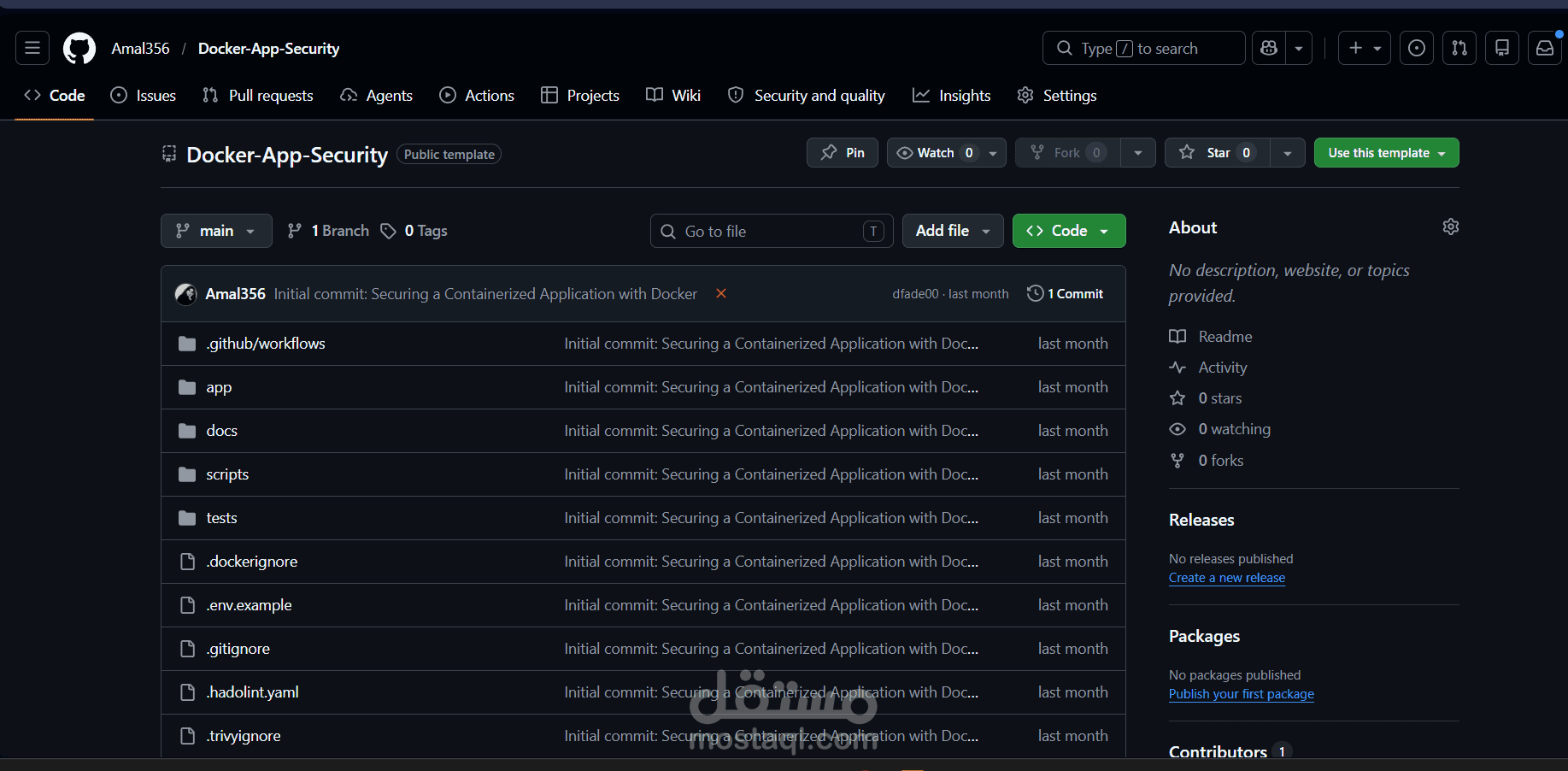The width and height of the screenshot is (1568, 771).
Task: Expand the Fork options dropdown arrow
Action: coord(1138,153)
